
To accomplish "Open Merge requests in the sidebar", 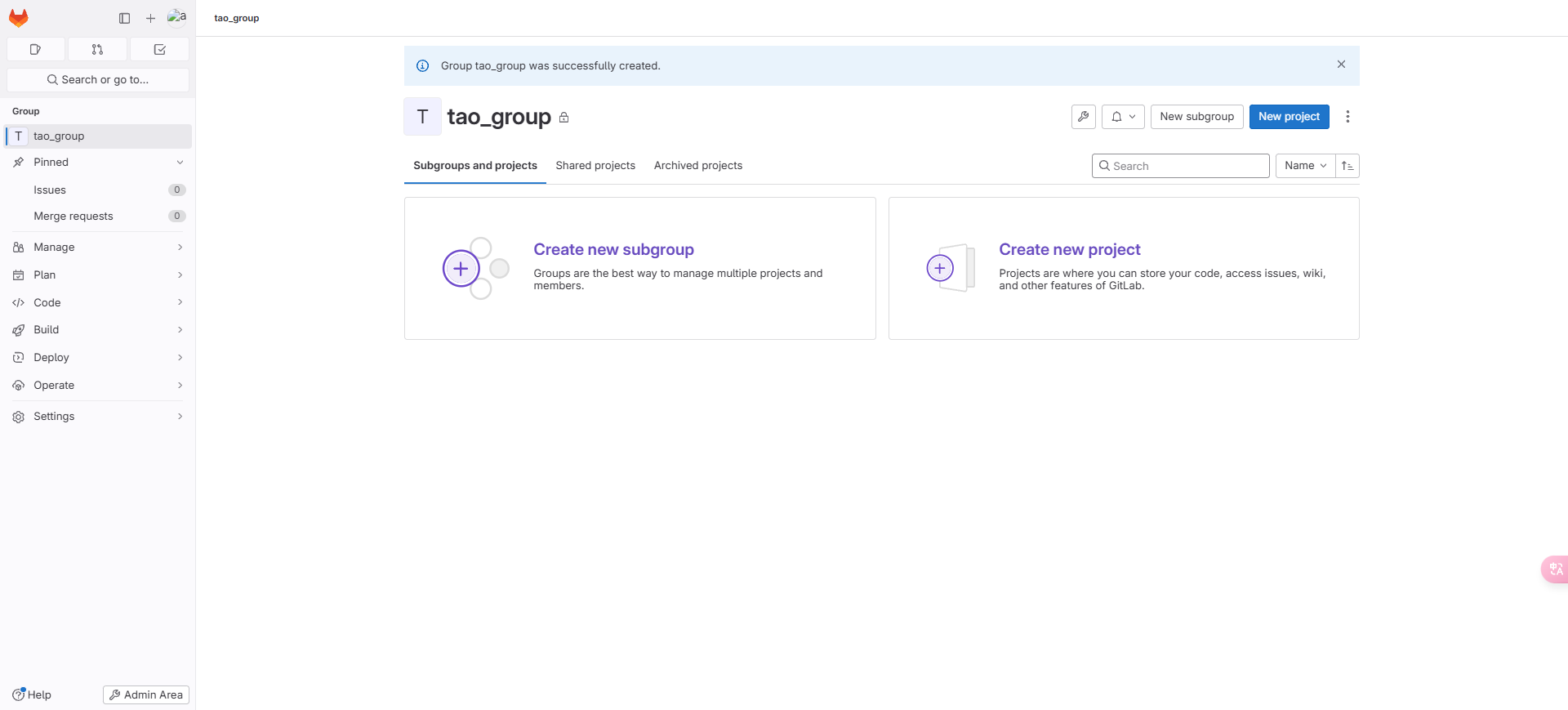I will [x=98, y=216].
